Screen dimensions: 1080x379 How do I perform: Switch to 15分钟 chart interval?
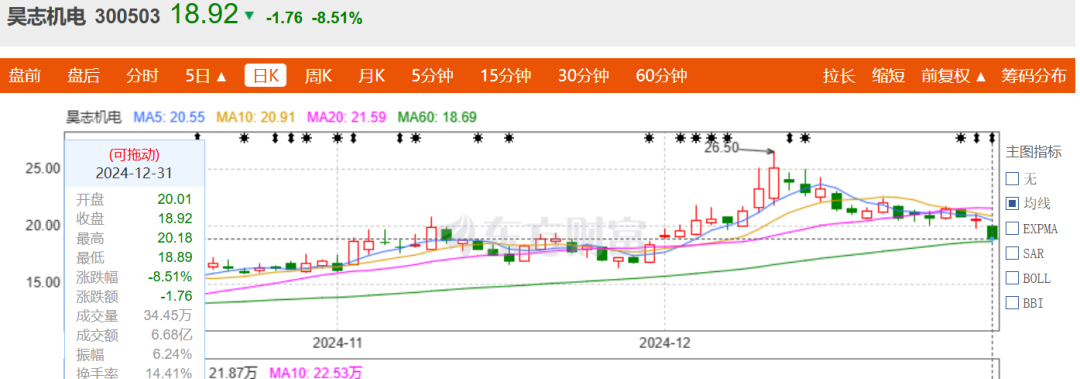point(506,76)
